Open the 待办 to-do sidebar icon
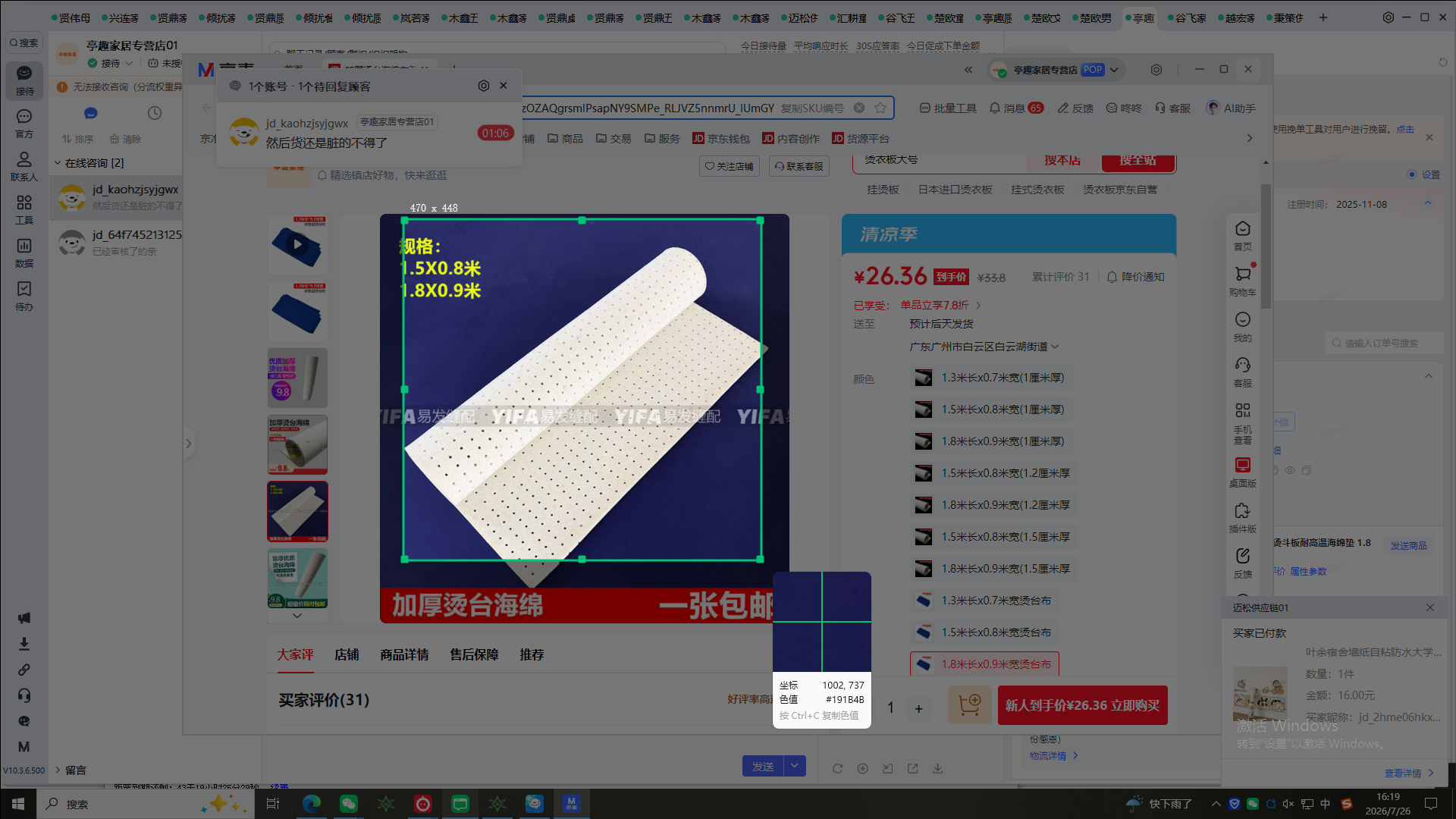The height and width of the screenshot is (819, 1456). (x=24, y=296)
